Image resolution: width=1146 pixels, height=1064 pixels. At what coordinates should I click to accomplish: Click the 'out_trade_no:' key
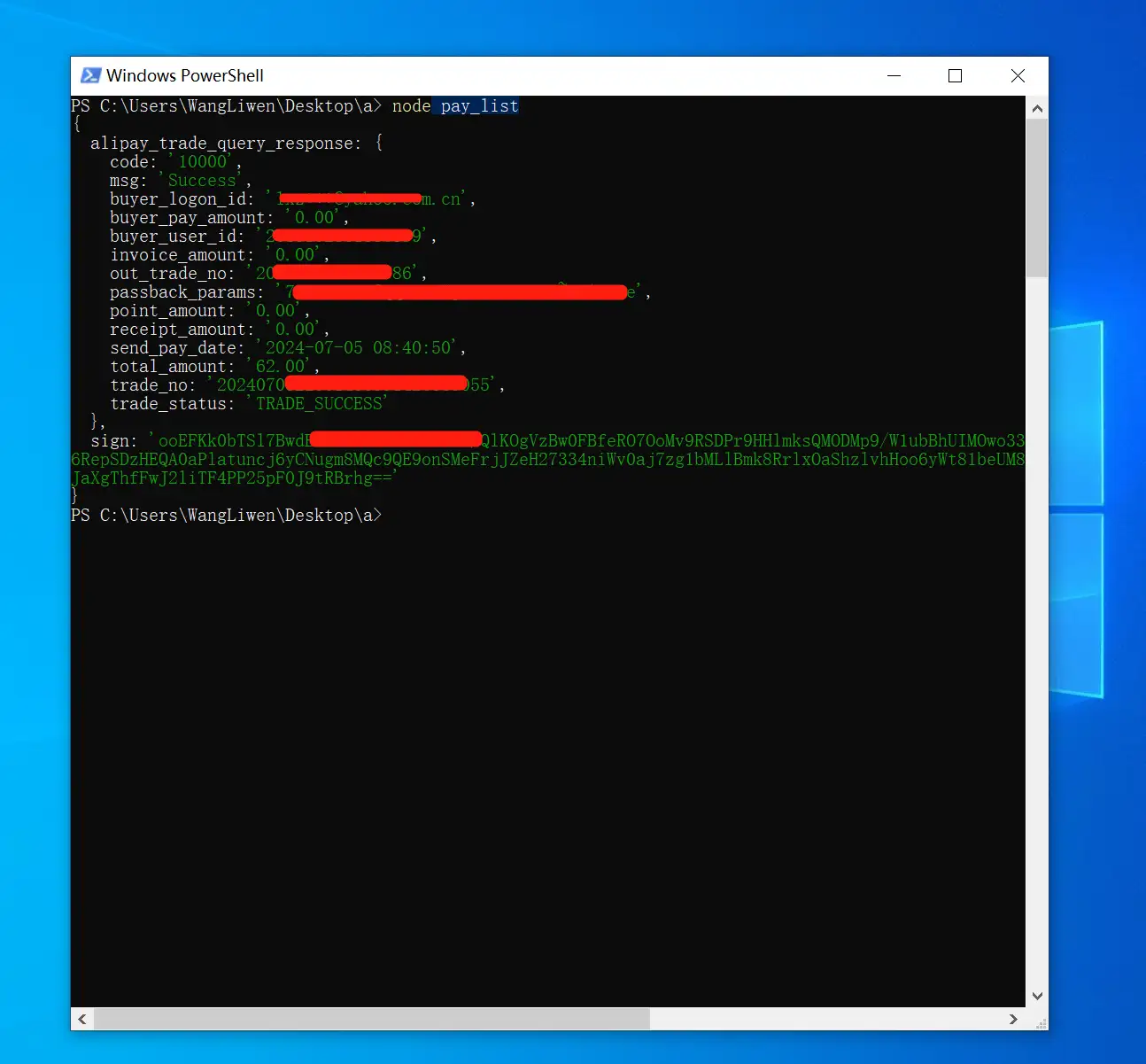coord(172,273)
